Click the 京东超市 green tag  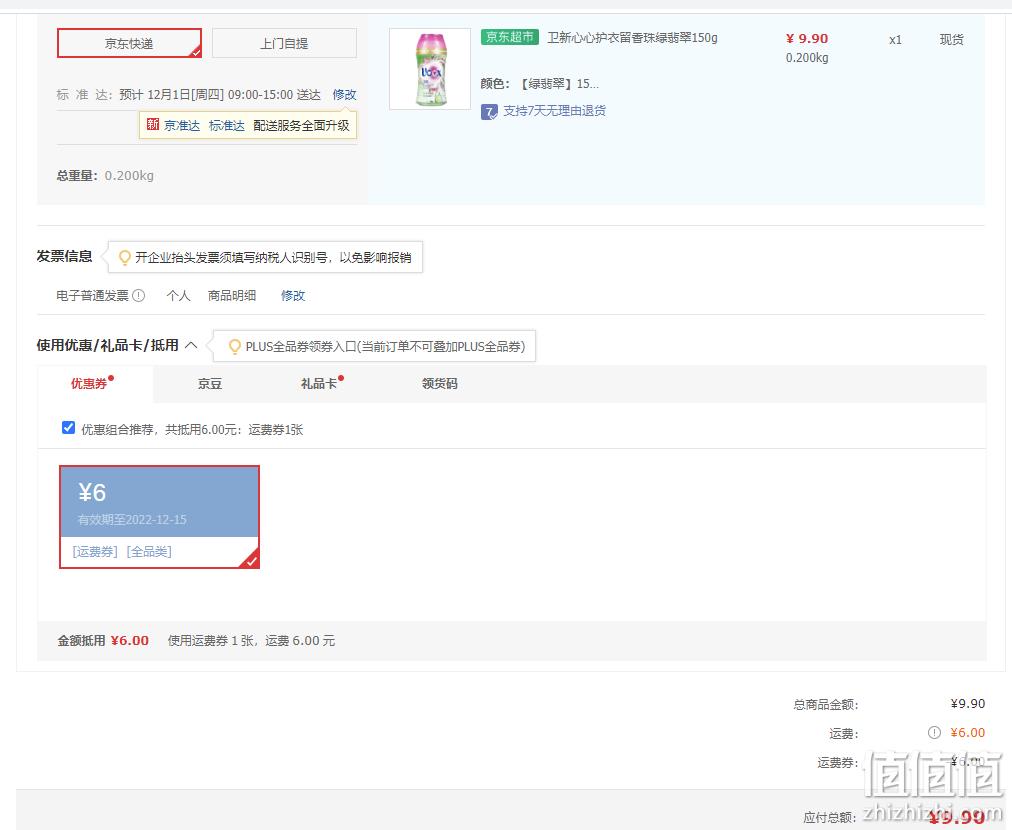point(509,37)
